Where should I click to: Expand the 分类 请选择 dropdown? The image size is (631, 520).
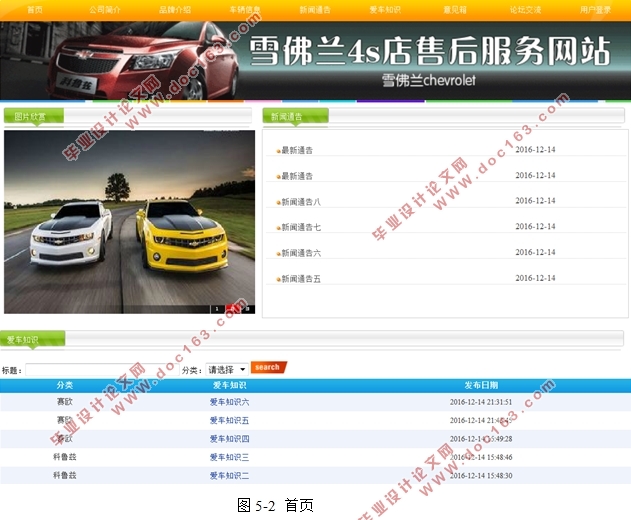pos(227,369)
